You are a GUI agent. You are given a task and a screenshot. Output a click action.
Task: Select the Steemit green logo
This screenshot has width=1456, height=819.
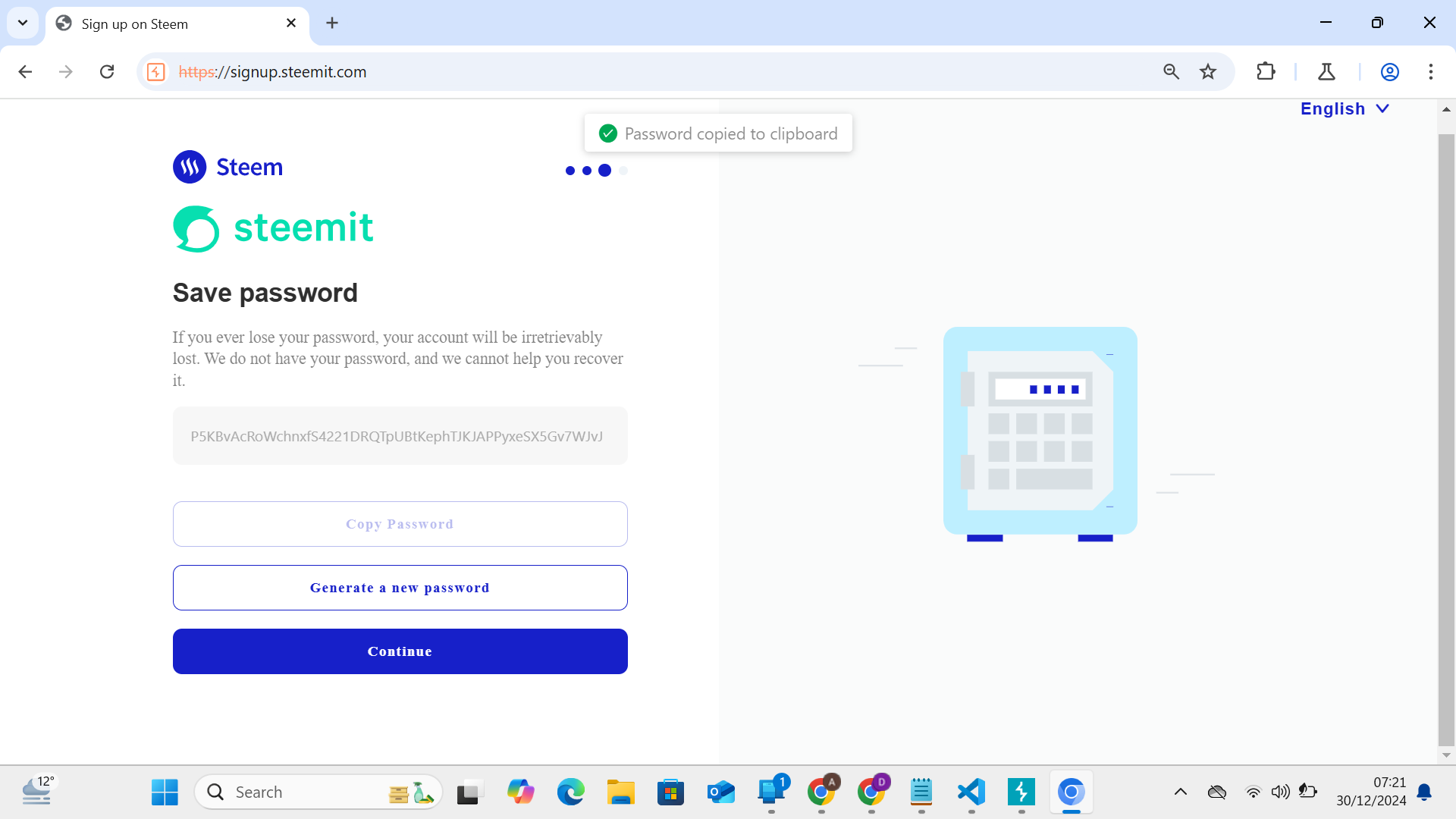(x=272, y=227)
